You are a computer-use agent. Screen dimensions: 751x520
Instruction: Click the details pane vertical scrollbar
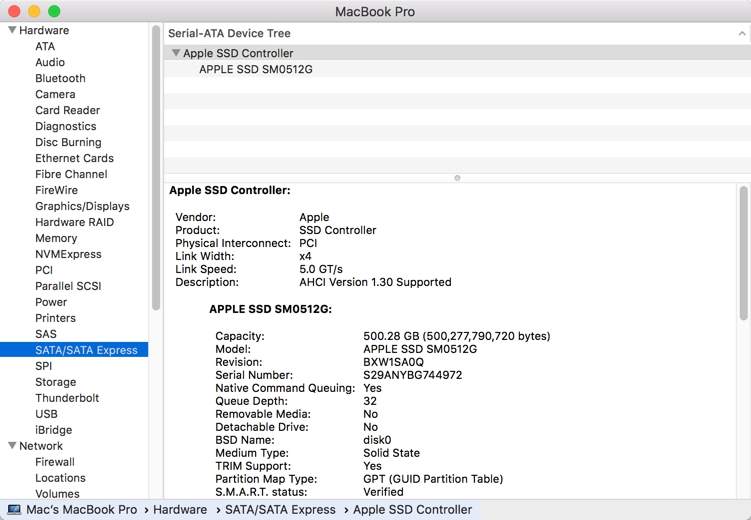click(x=743, y=250)
